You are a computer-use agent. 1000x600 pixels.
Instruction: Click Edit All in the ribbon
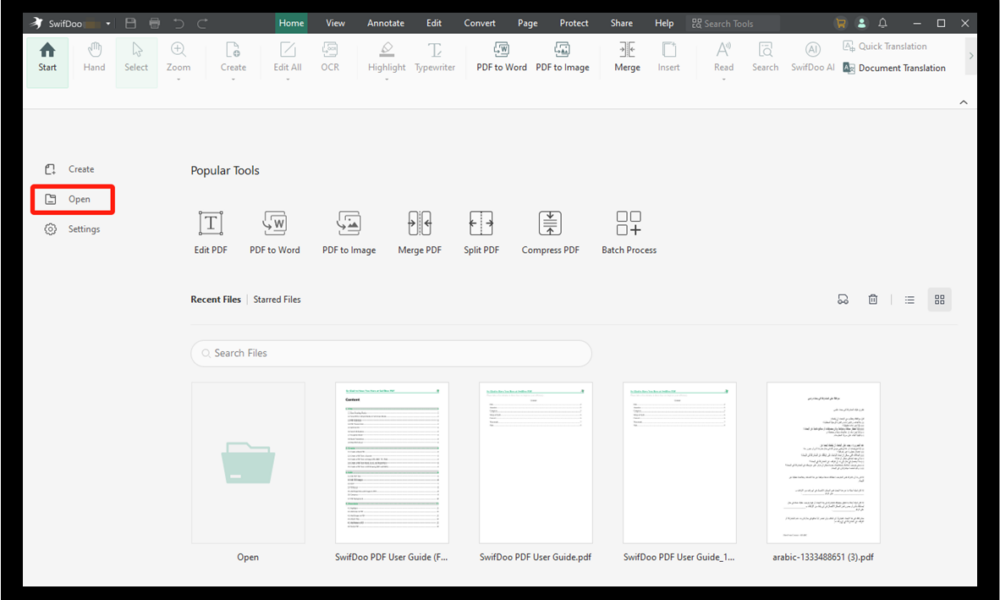click(288, 59)
